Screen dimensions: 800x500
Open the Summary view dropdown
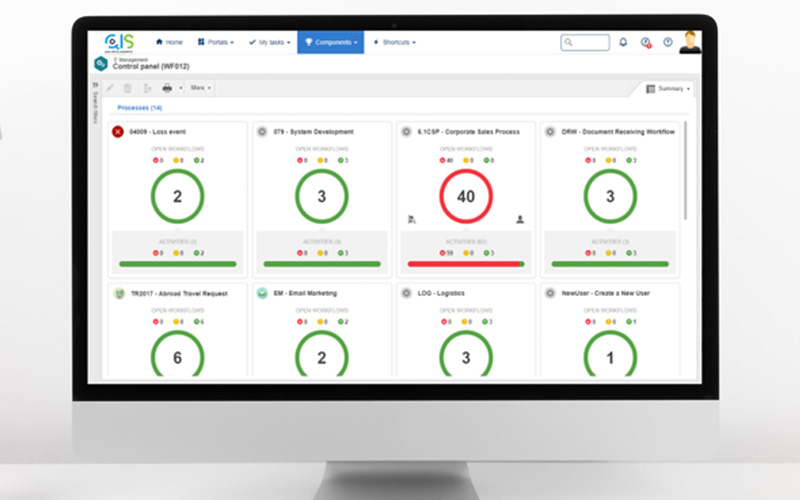668,88
